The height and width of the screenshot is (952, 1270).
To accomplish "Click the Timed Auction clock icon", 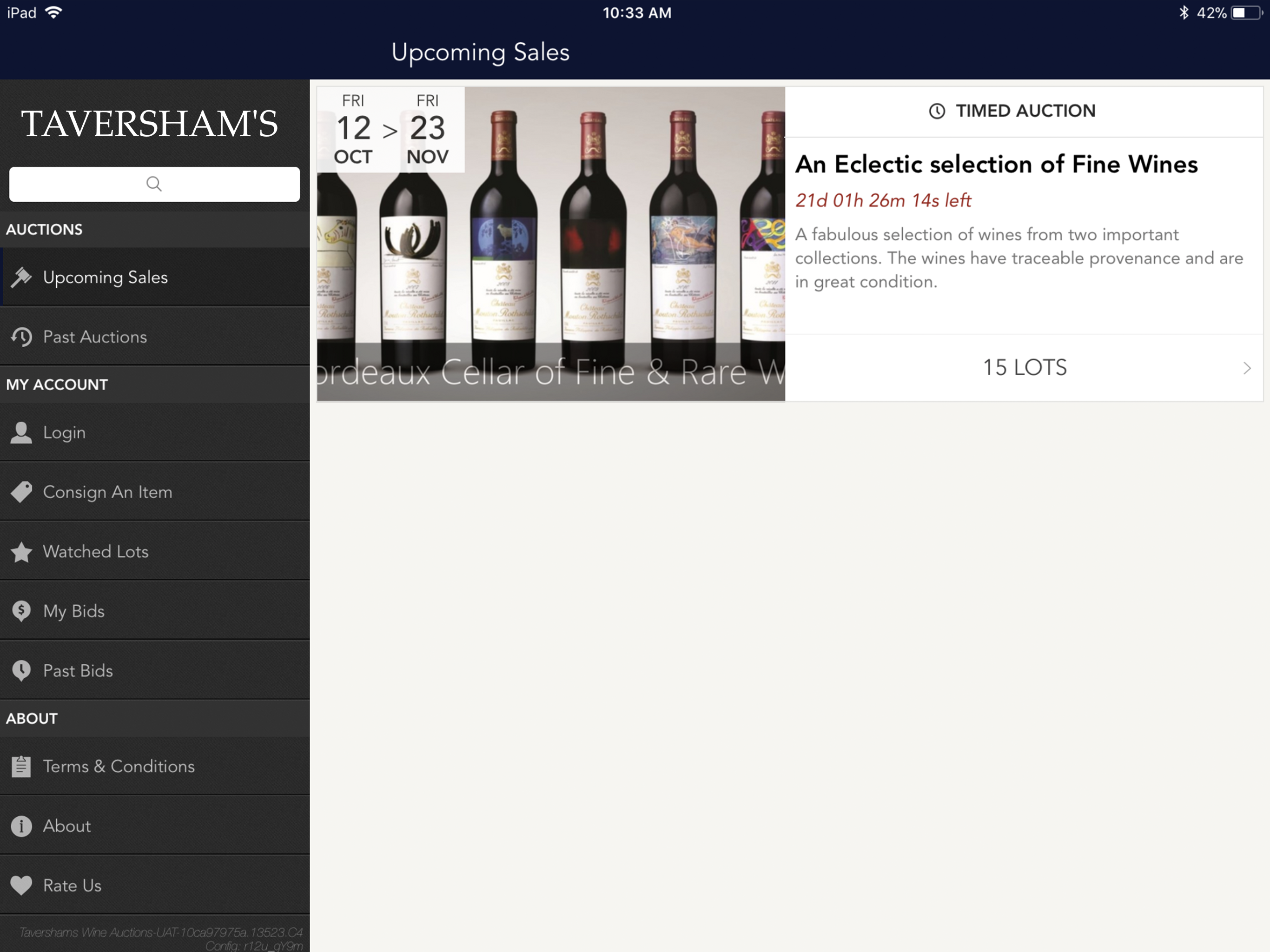I will pos(936,111).
